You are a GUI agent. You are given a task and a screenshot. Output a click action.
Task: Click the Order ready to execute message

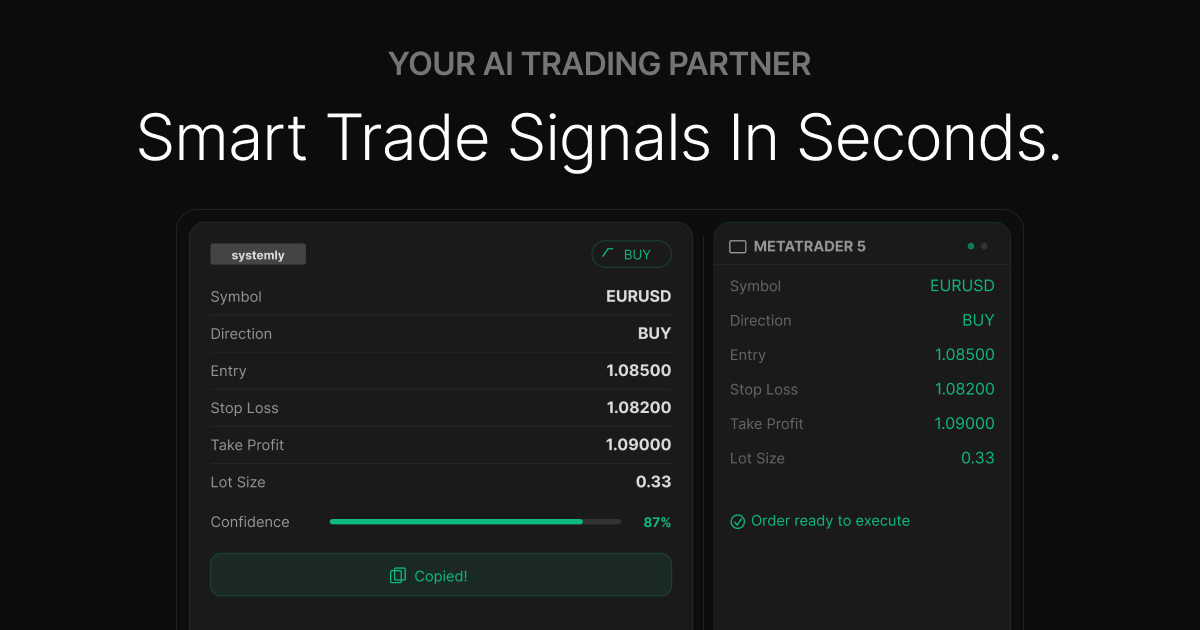(x=830, y=521)
